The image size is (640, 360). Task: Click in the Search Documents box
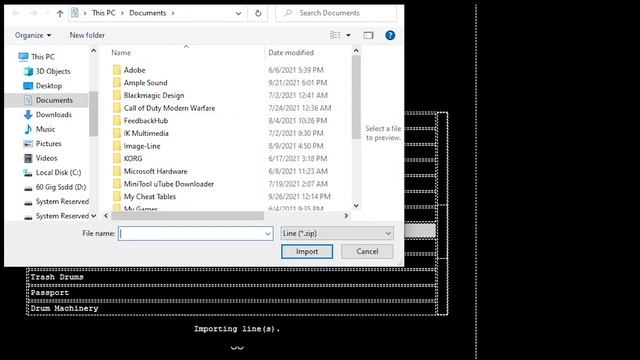tap(336, 13)
